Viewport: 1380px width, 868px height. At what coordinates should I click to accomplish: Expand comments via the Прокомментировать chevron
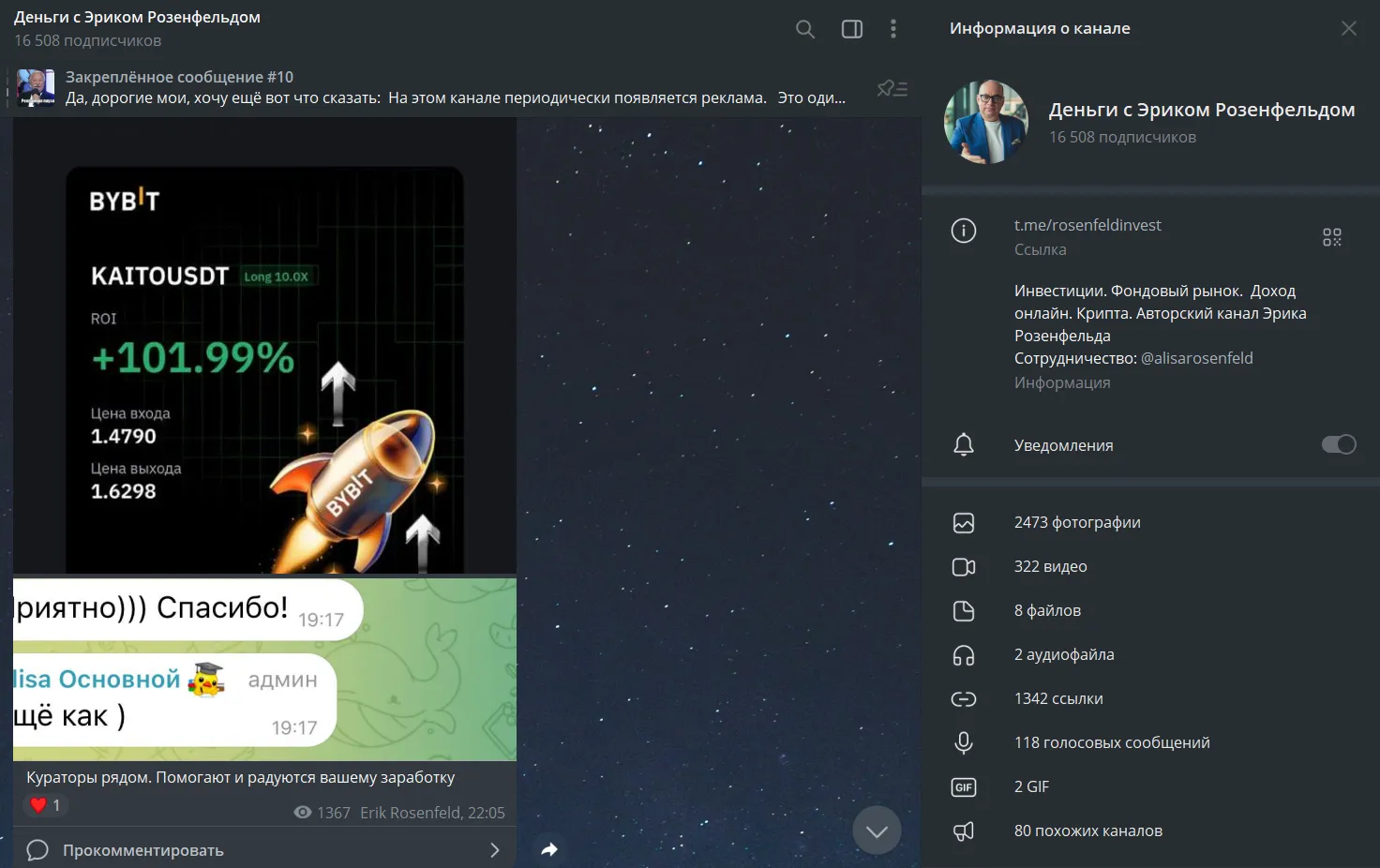click(495, 850)
